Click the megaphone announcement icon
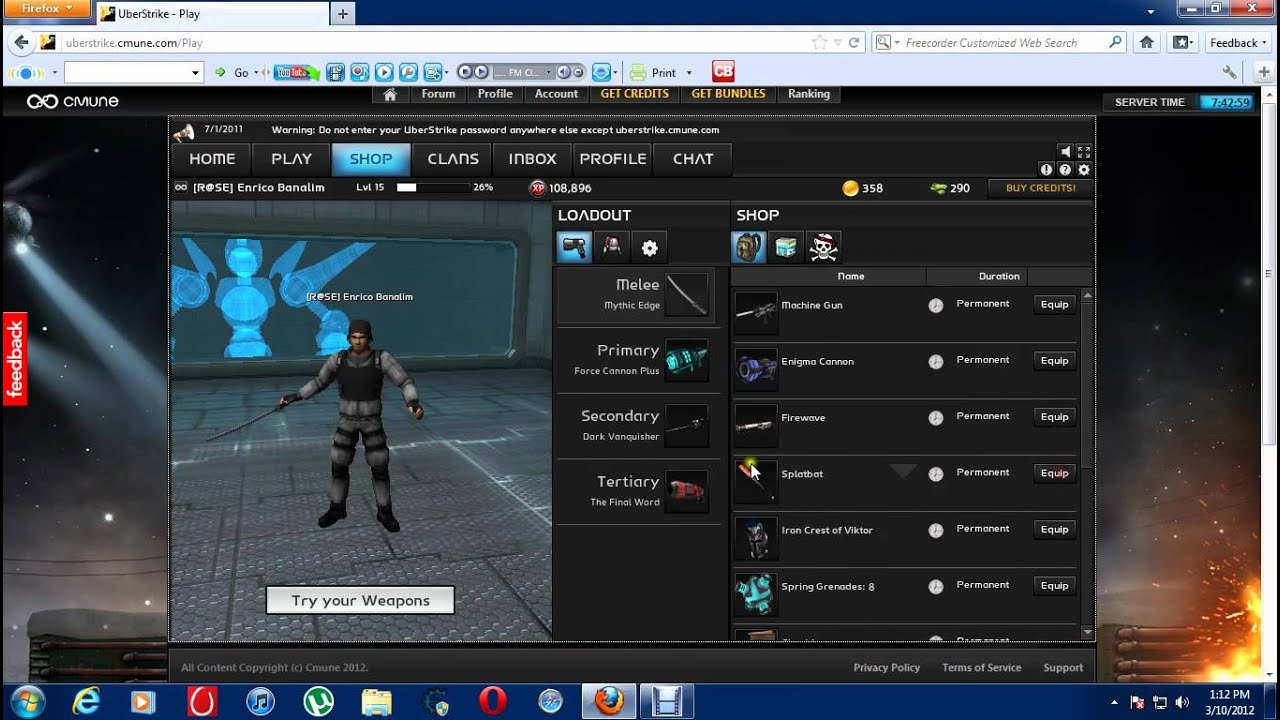This screenshot has width=1280, height=720. pyautogui.click(x=184, y=131)
